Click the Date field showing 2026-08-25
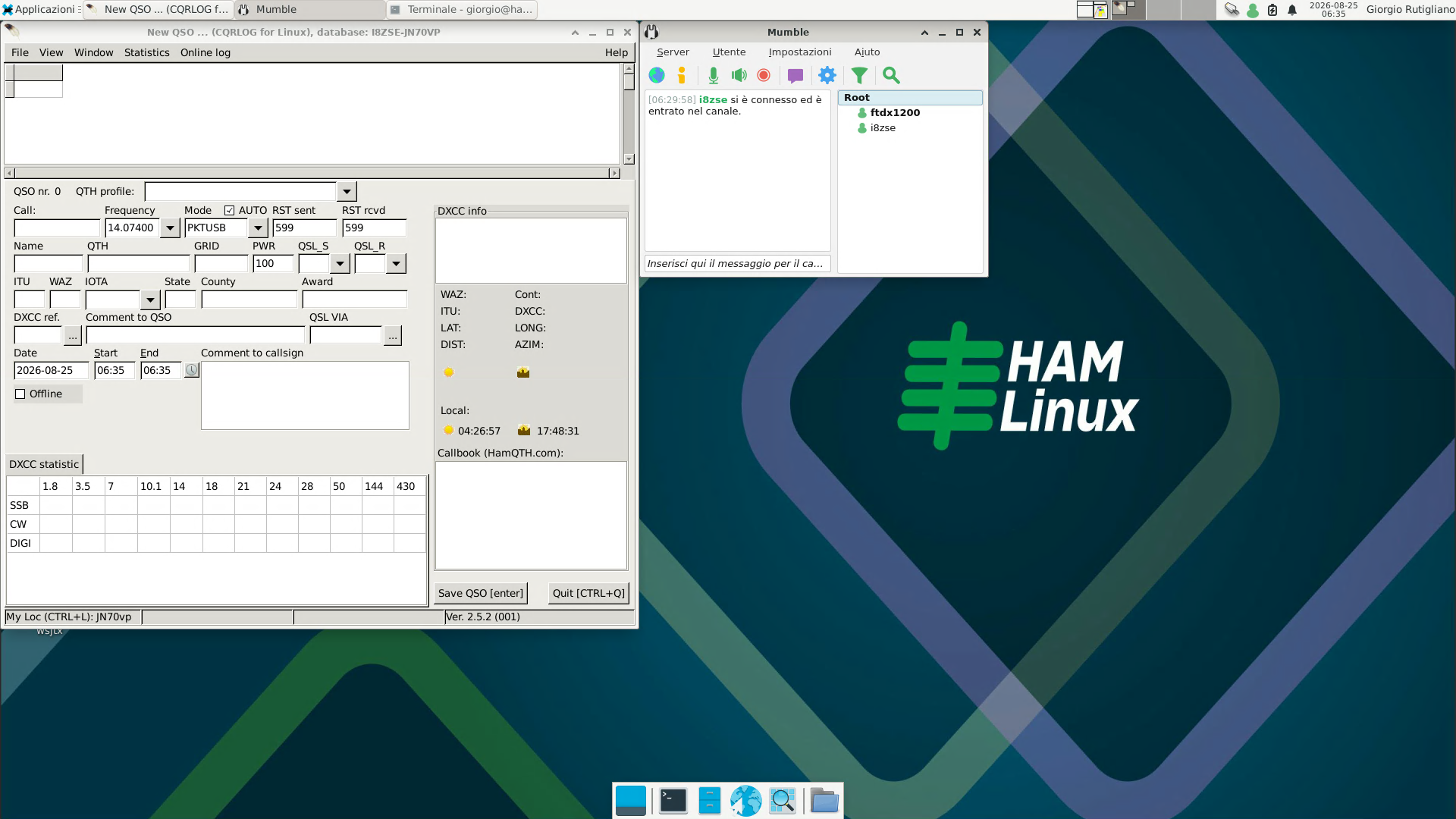Image resolution: width=1456 pixels, height=819 pixels. click(x=51, y=370)
